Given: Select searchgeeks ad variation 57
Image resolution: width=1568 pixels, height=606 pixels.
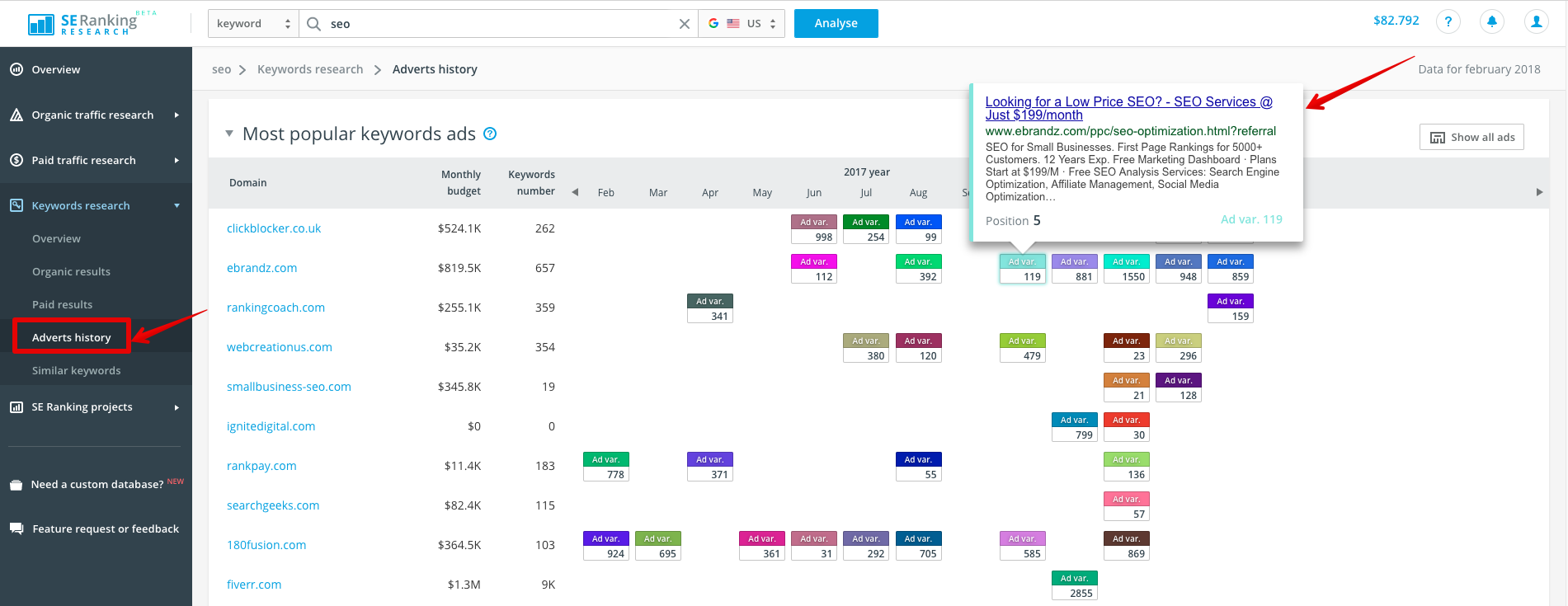Looking at the screenshot, I should [1127, 506].
